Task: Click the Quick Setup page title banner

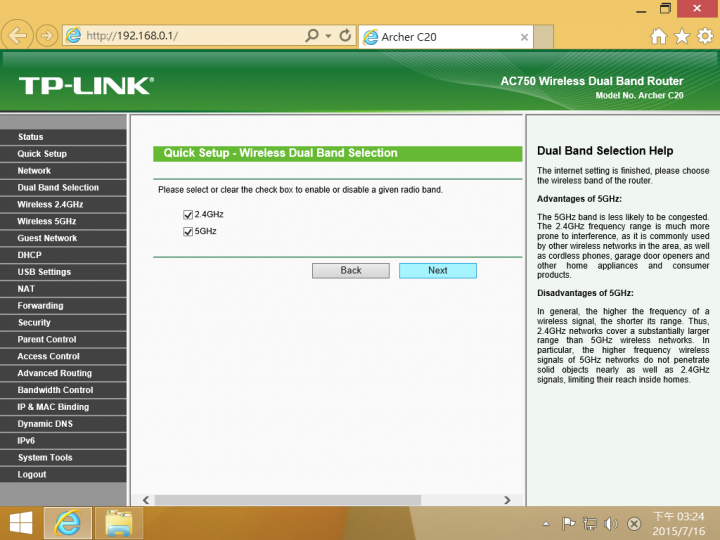Action: [x=338, y=153]
